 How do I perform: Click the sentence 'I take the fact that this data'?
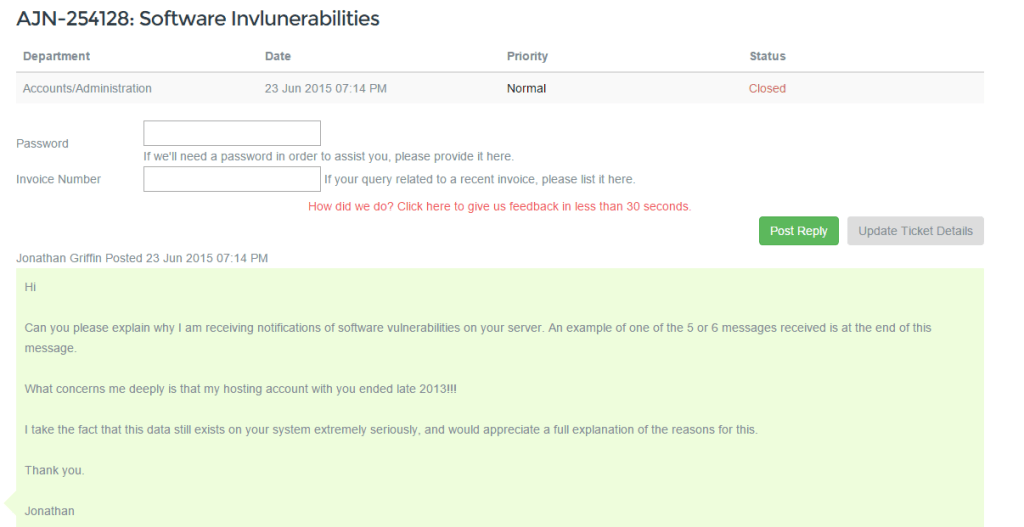391,430
